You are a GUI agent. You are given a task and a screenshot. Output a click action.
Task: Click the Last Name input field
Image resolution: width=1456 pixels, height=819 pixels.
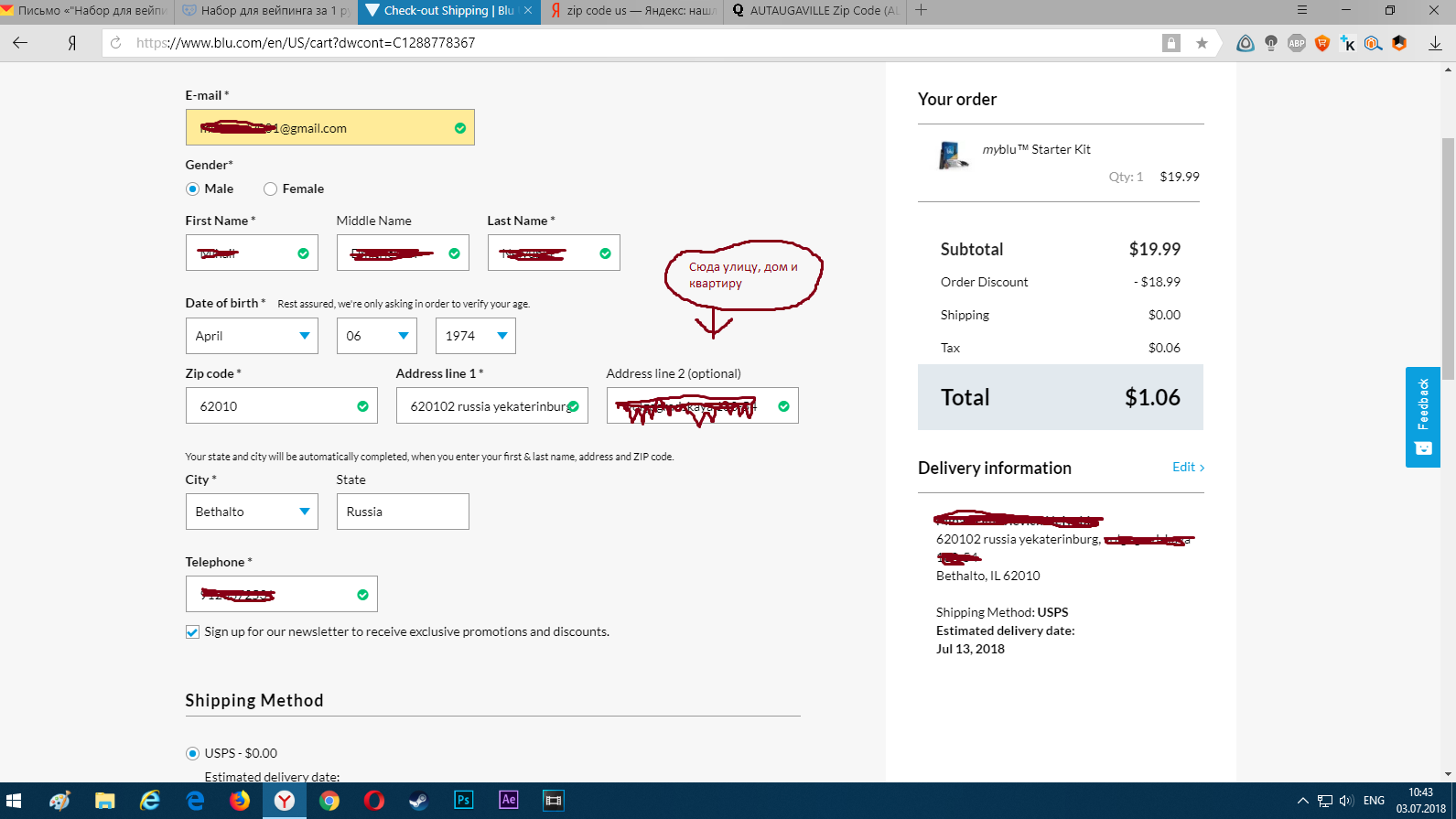tap(554, 253)
